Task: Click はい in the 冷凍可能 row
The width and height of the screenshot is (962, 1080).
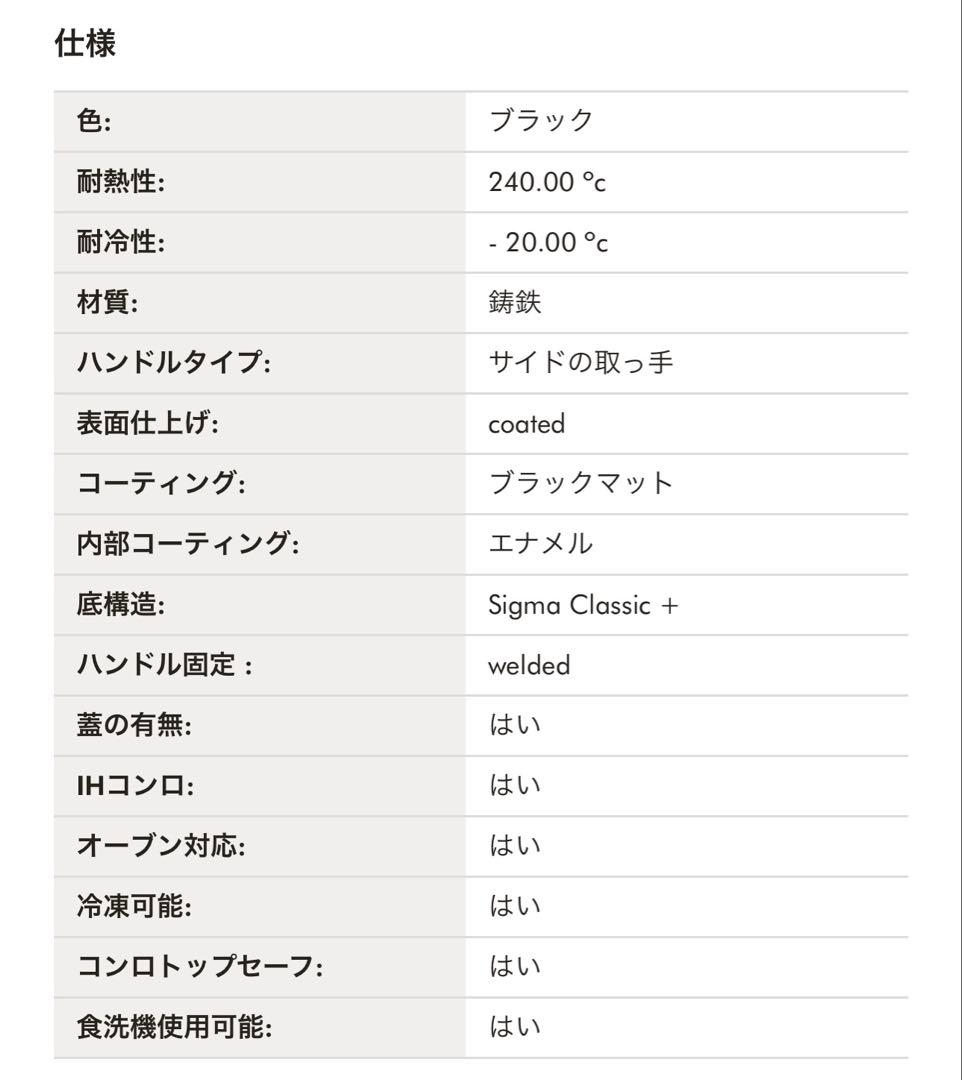Action: (x=515, y=906)
